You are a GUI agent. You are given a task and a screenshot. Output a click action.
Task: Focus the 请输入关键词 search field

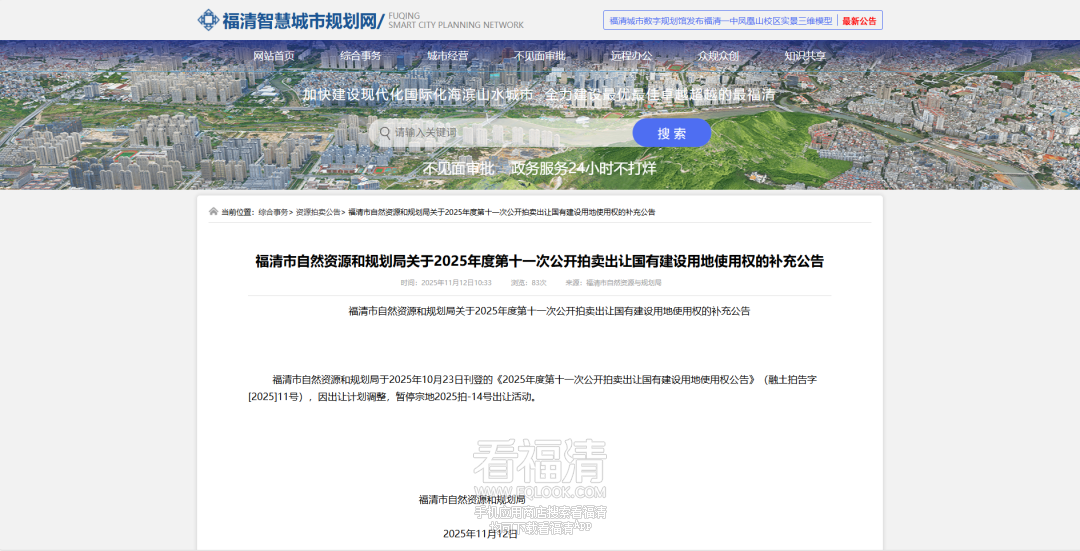point(500,133)
